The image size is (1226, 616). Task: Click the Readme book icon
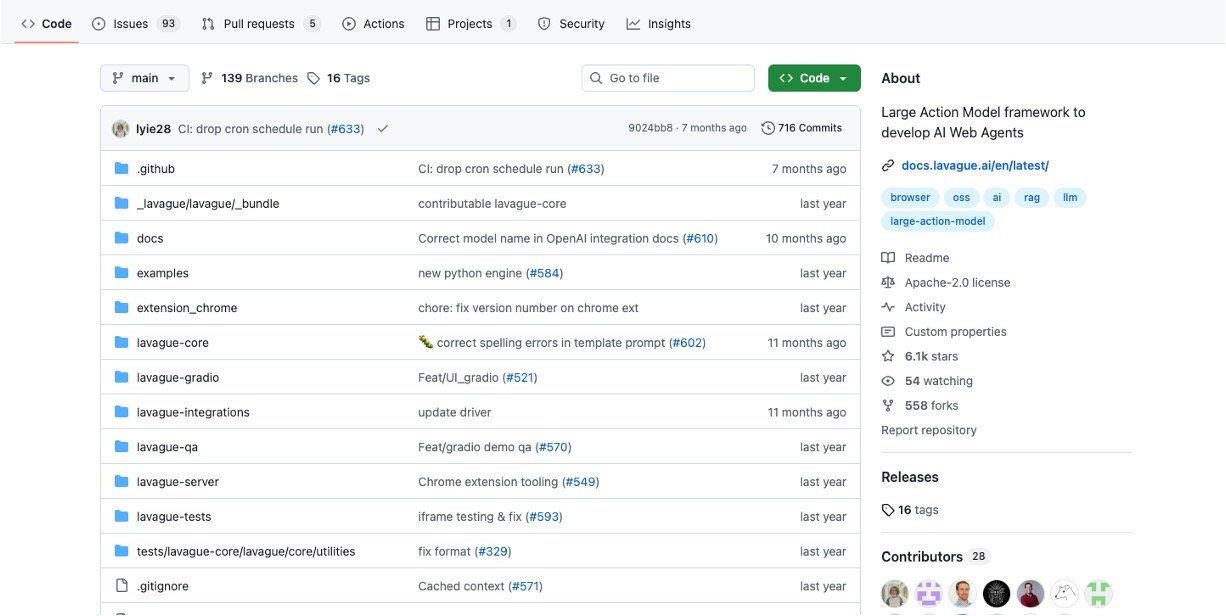[888, 258]
